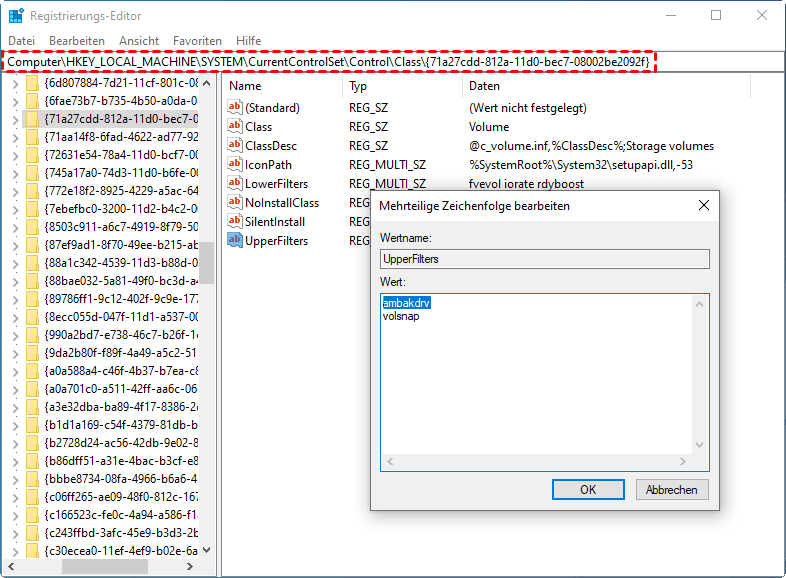Cancel the edit with Abbrechen
This screenshot has width=786, height=578.
672,489
